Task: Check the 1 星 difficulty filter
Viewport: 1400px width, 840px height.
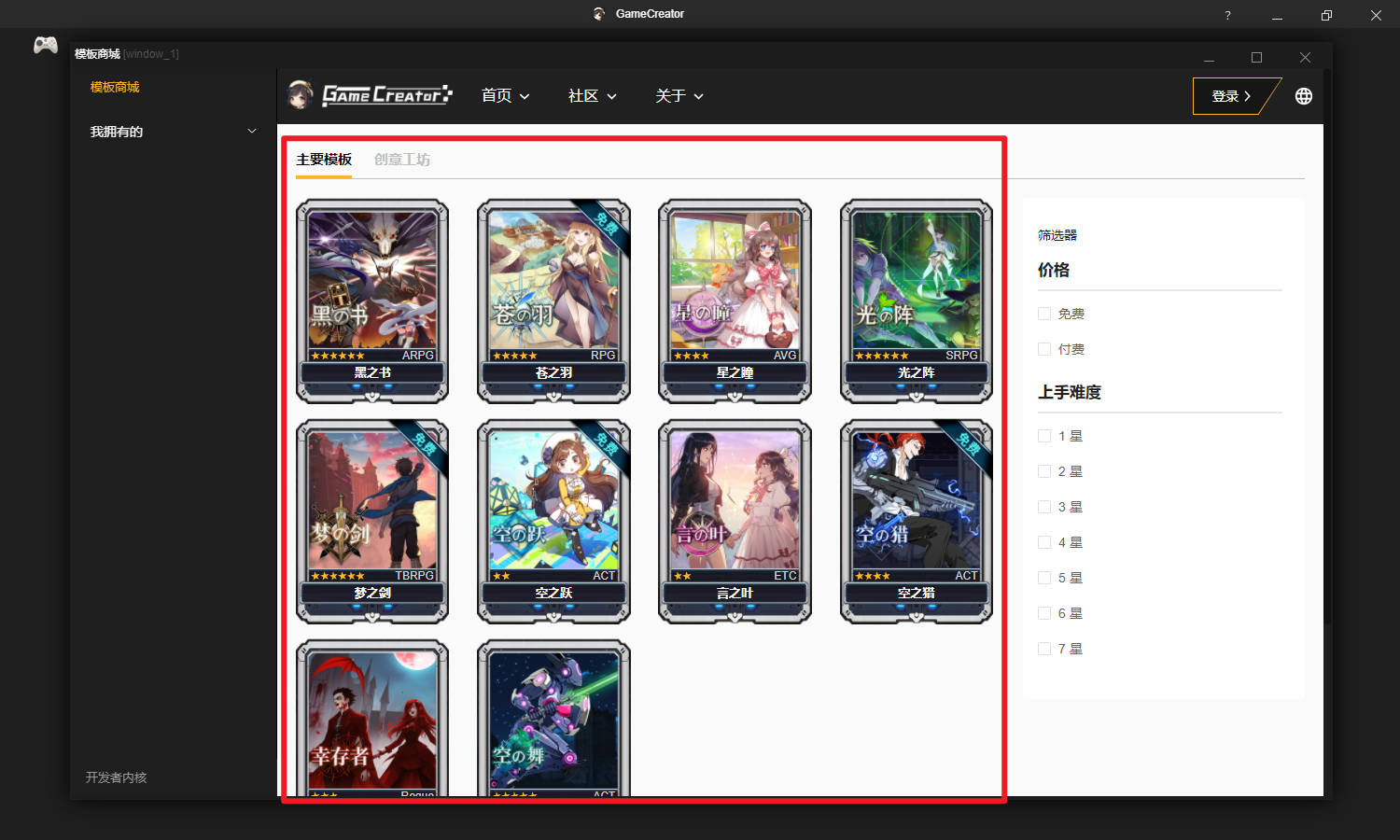Action: [1044, 436]
